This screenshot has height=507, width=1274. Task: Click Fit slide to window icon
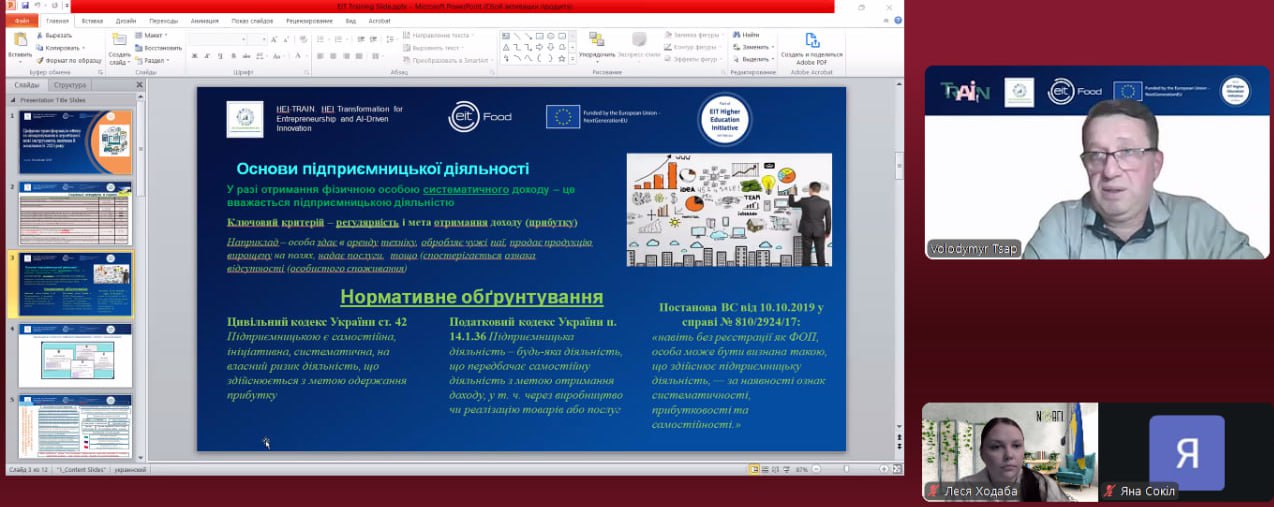898,469
